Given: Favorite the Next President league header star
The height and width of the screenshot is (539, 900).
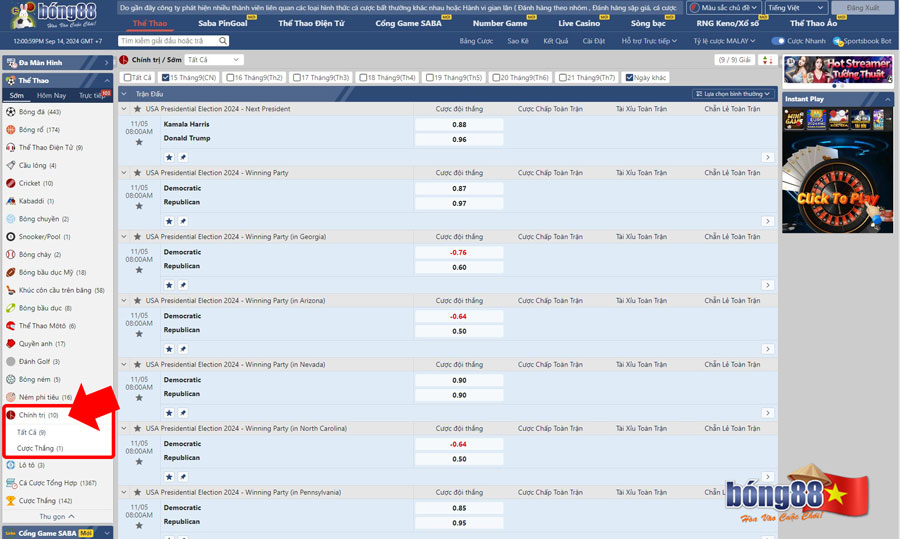Looking at the screenshot, I should [x=137, y=108].
